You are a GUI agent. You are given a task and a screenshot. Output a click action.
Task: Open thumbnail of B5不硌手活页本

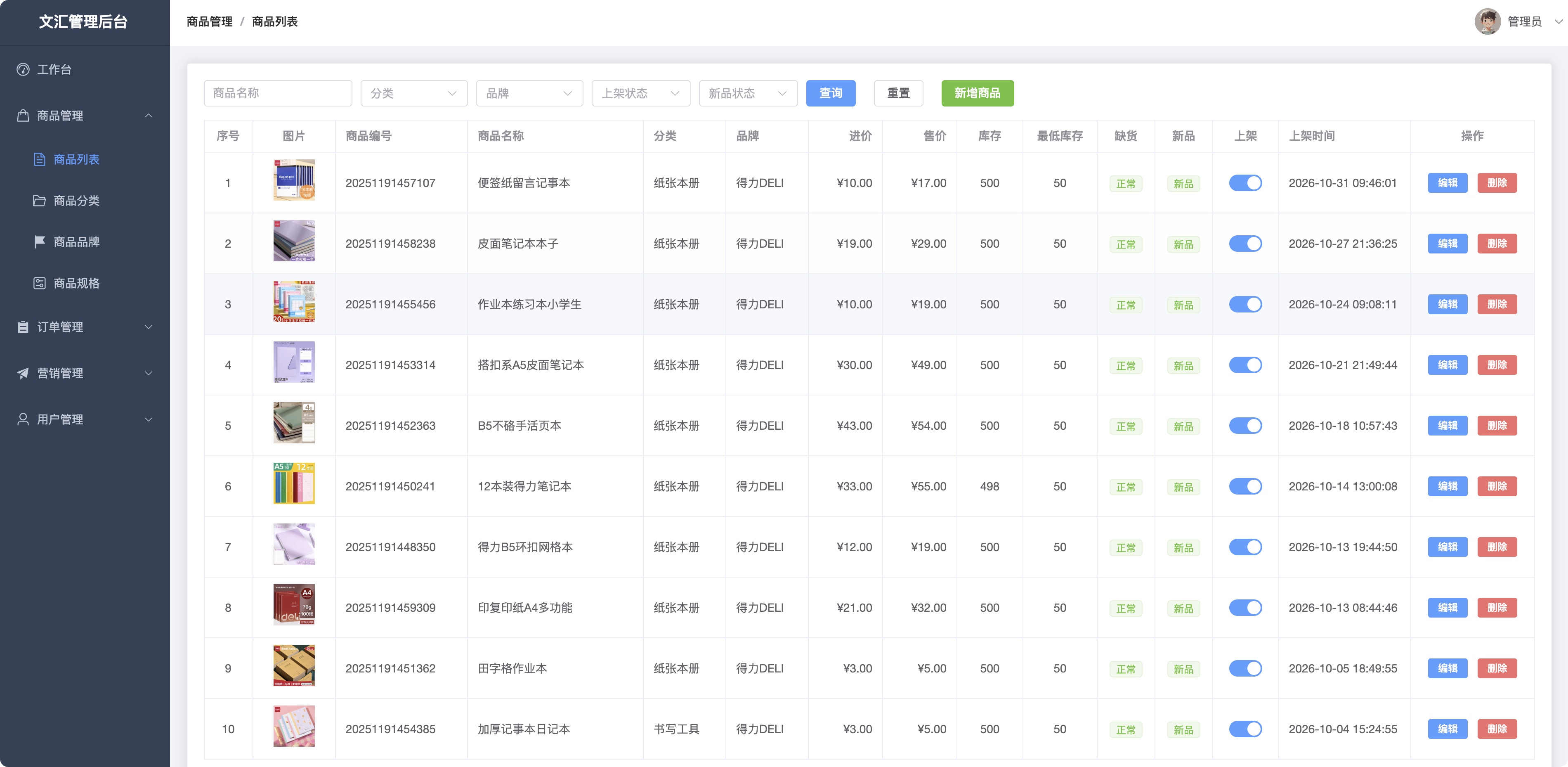pyautogui.click(x=294, y=423)
